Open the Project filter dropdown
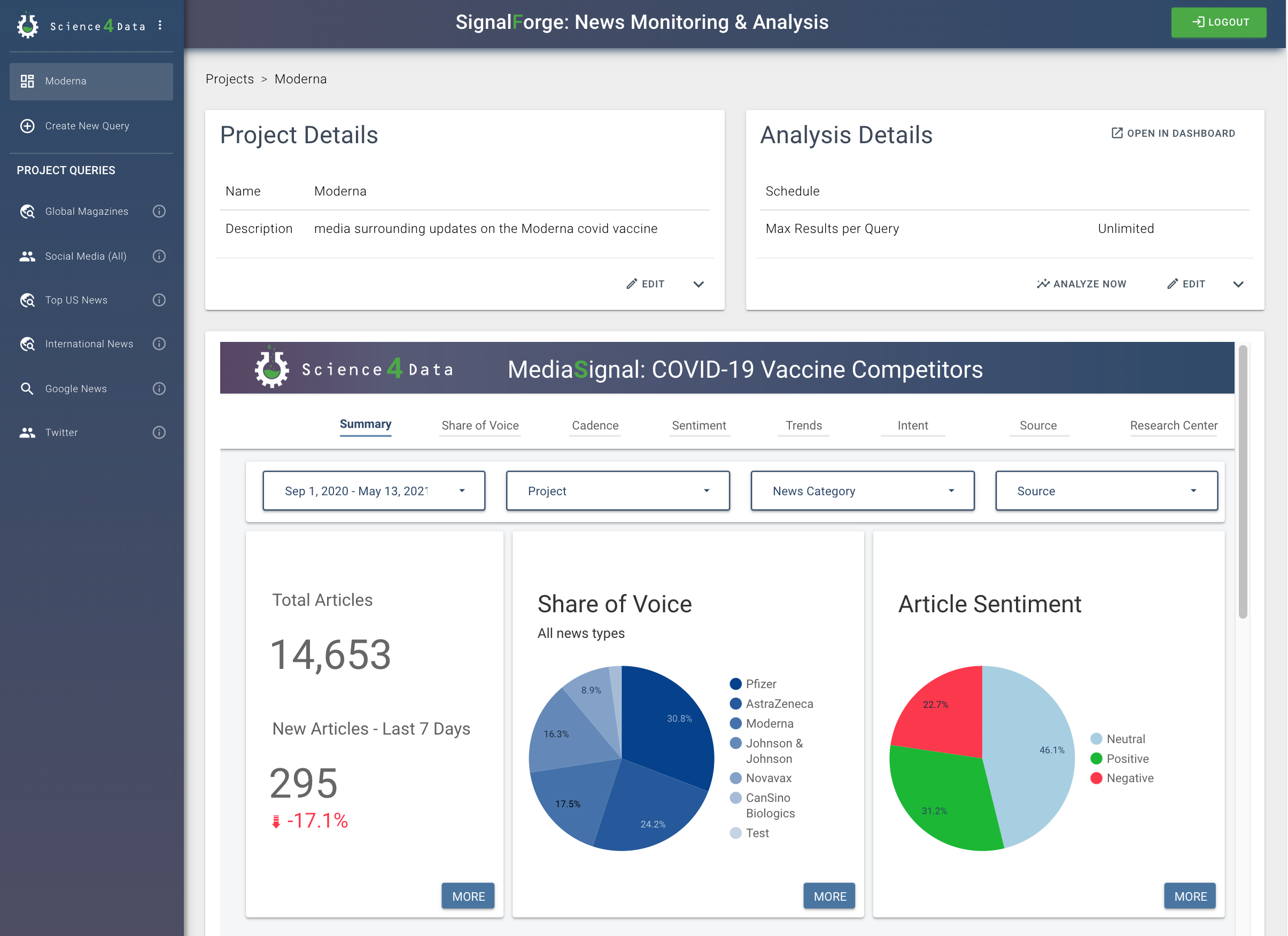The width and height of the screenshot is (1288, 936). (x=617, y=491)
